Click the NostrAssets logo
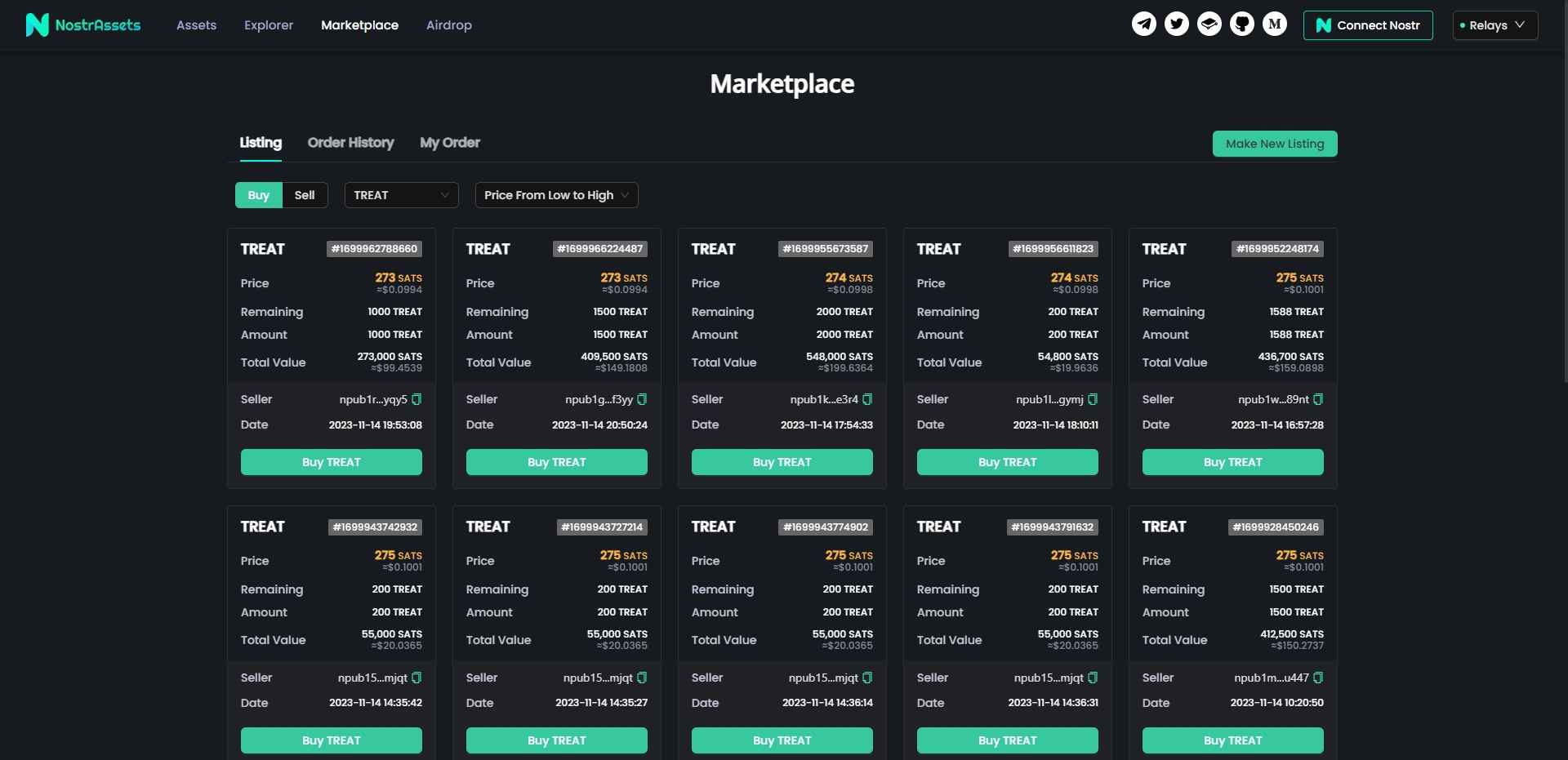The height and width of the screenshot is (760, 1568). pos(83,25)
